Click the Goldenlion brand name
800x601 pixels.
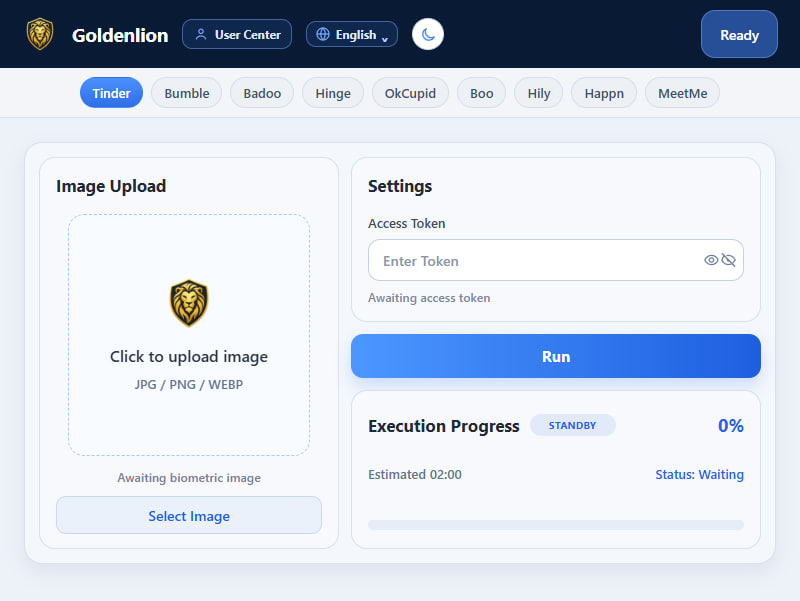click(120, 35)
